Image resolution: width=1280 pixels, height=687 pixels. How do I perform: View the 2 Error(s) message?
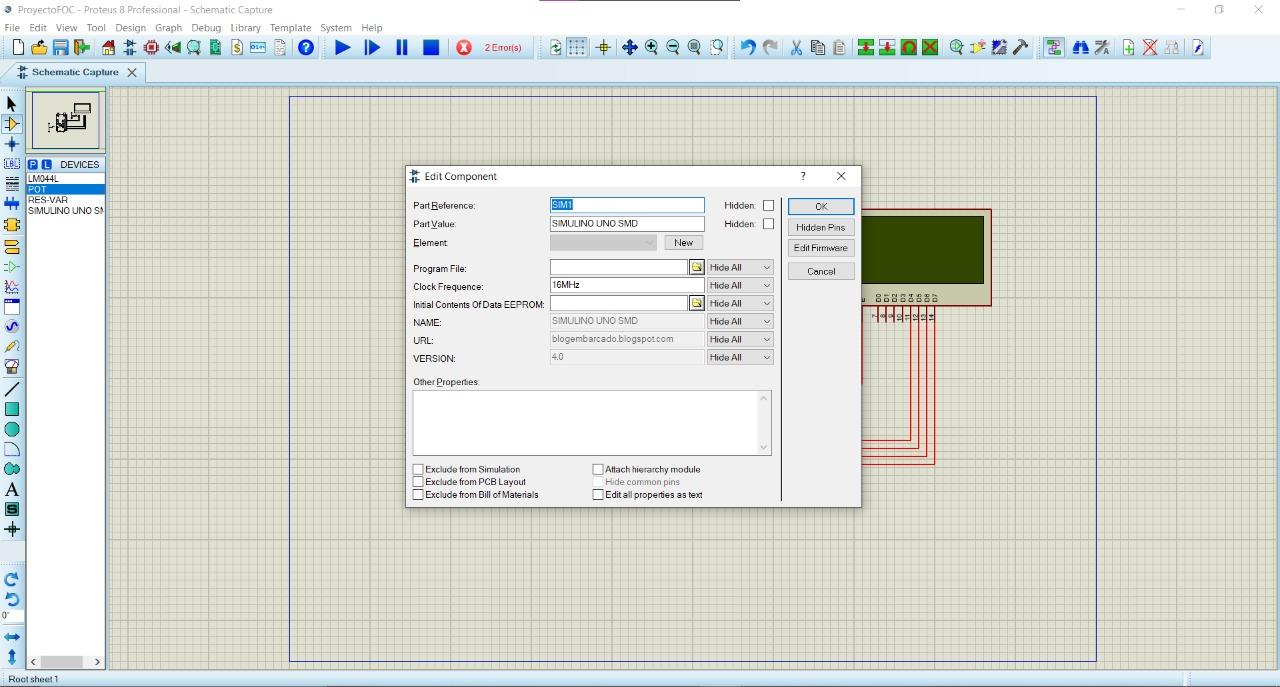tap(503, 47)
